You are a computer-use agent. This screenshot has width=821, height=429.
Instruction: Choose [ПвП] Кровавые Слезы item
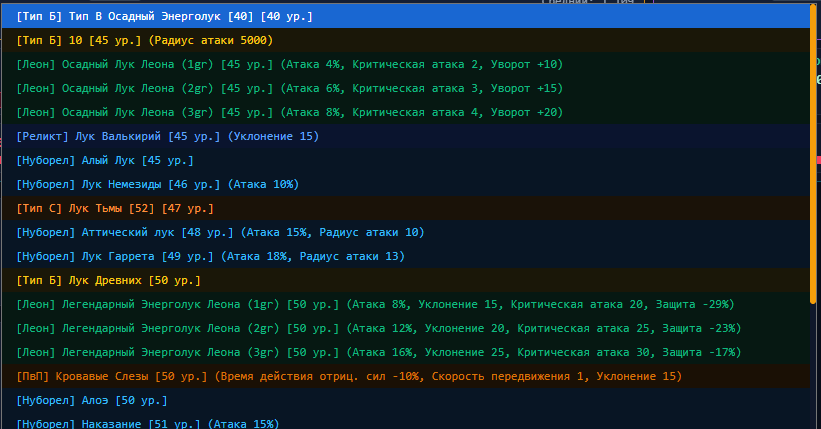click(x=406, y=377)
